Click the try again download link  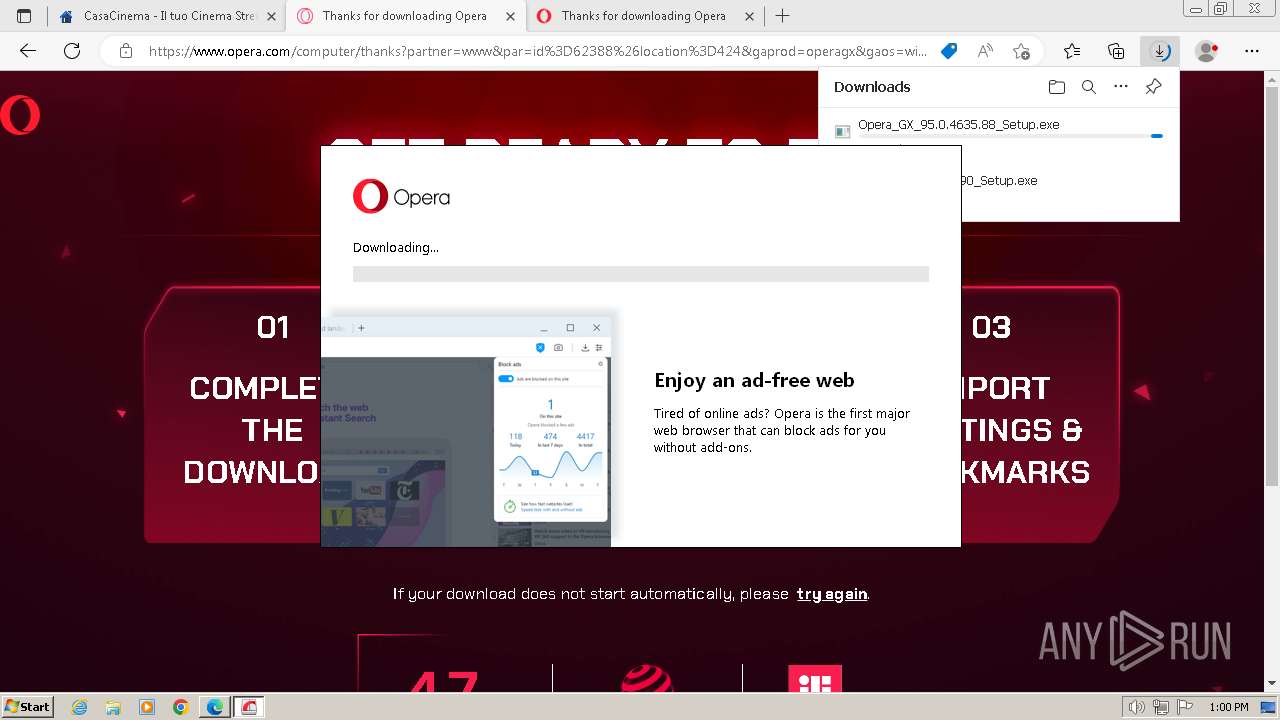pyautogui.click(x=832, y=594)
